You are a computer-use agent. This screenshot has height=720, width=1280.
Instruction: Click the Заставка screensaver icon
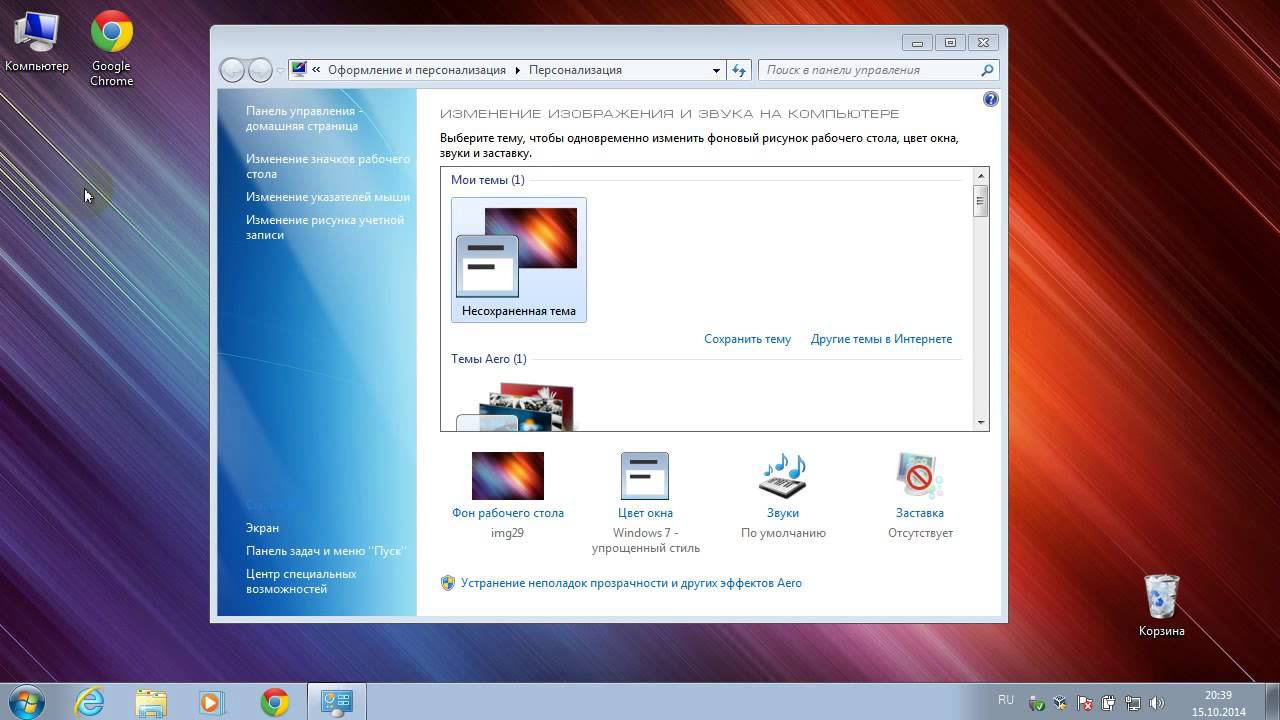(x=920, y=475)
